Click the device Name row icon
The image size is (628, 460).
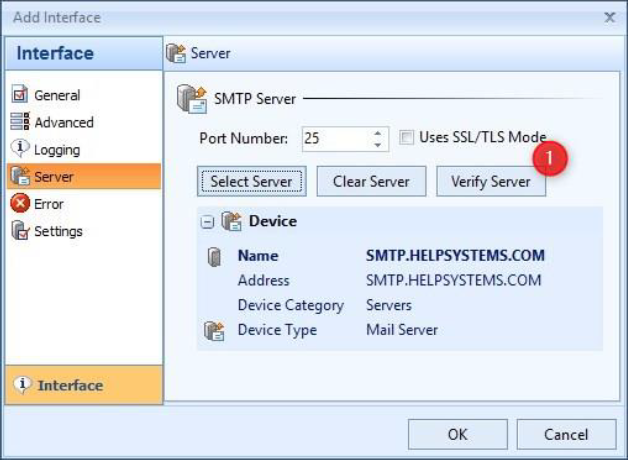213,256
